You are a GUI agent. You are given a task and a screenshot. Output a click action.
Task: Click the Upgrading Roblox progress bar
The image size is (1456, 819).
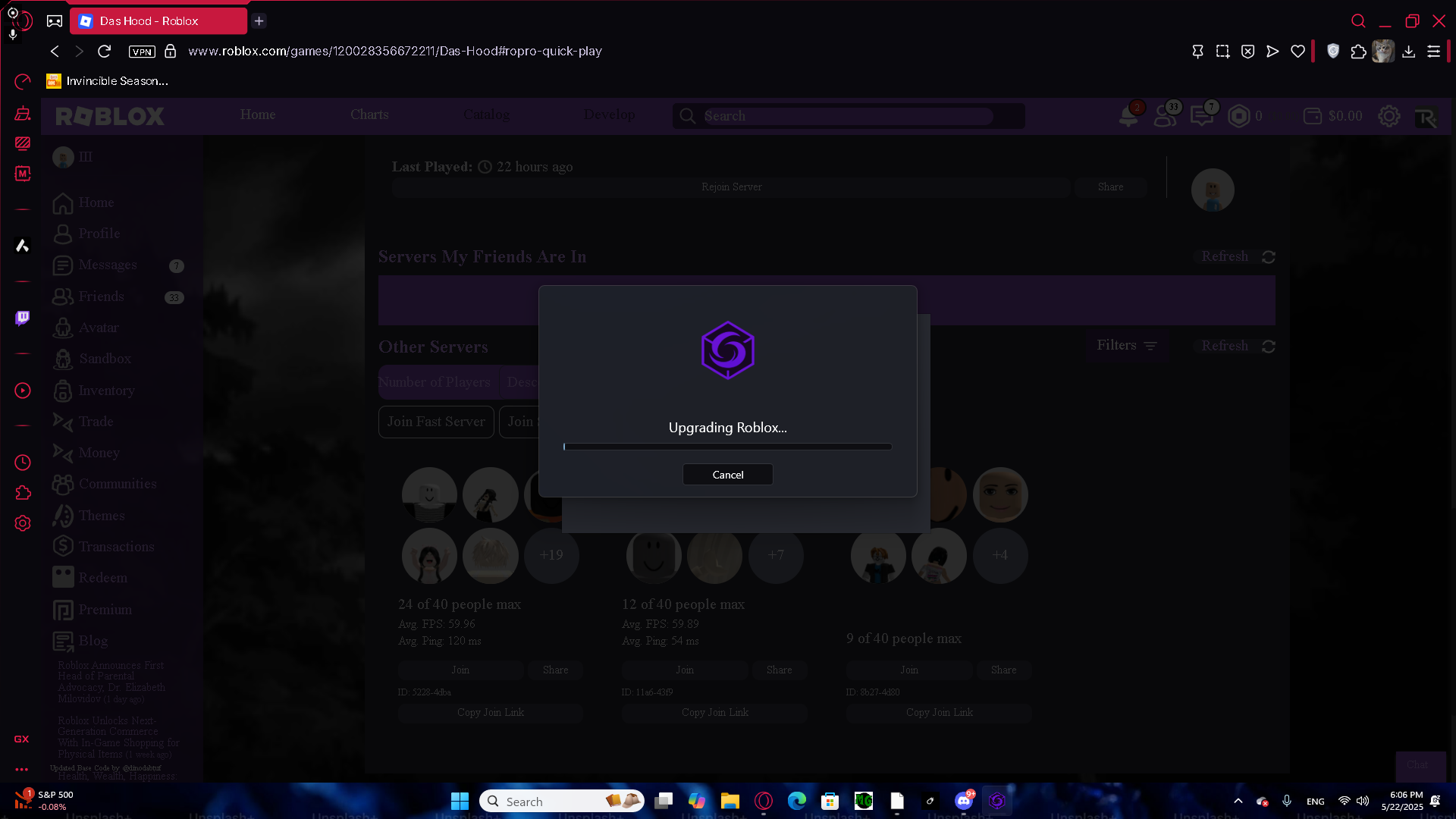click(727, 447)
